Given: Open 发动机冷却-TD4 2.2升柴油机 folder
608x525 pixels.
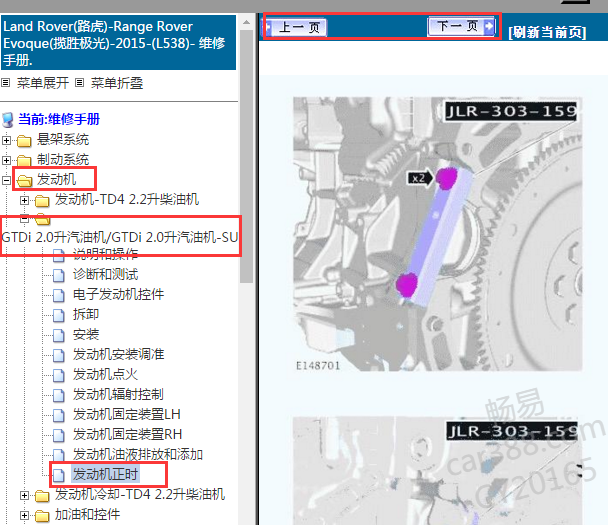Looking at the screenshot, I should (140, 494).
